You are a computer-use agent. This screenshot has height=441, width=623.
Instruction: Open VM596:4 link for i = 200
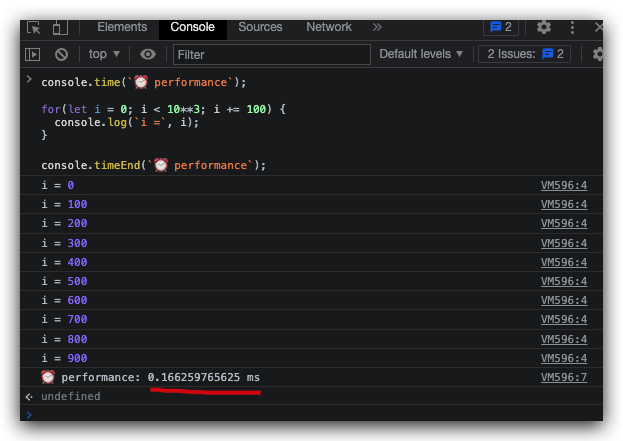pyautogui.click(x=564, y=223)
